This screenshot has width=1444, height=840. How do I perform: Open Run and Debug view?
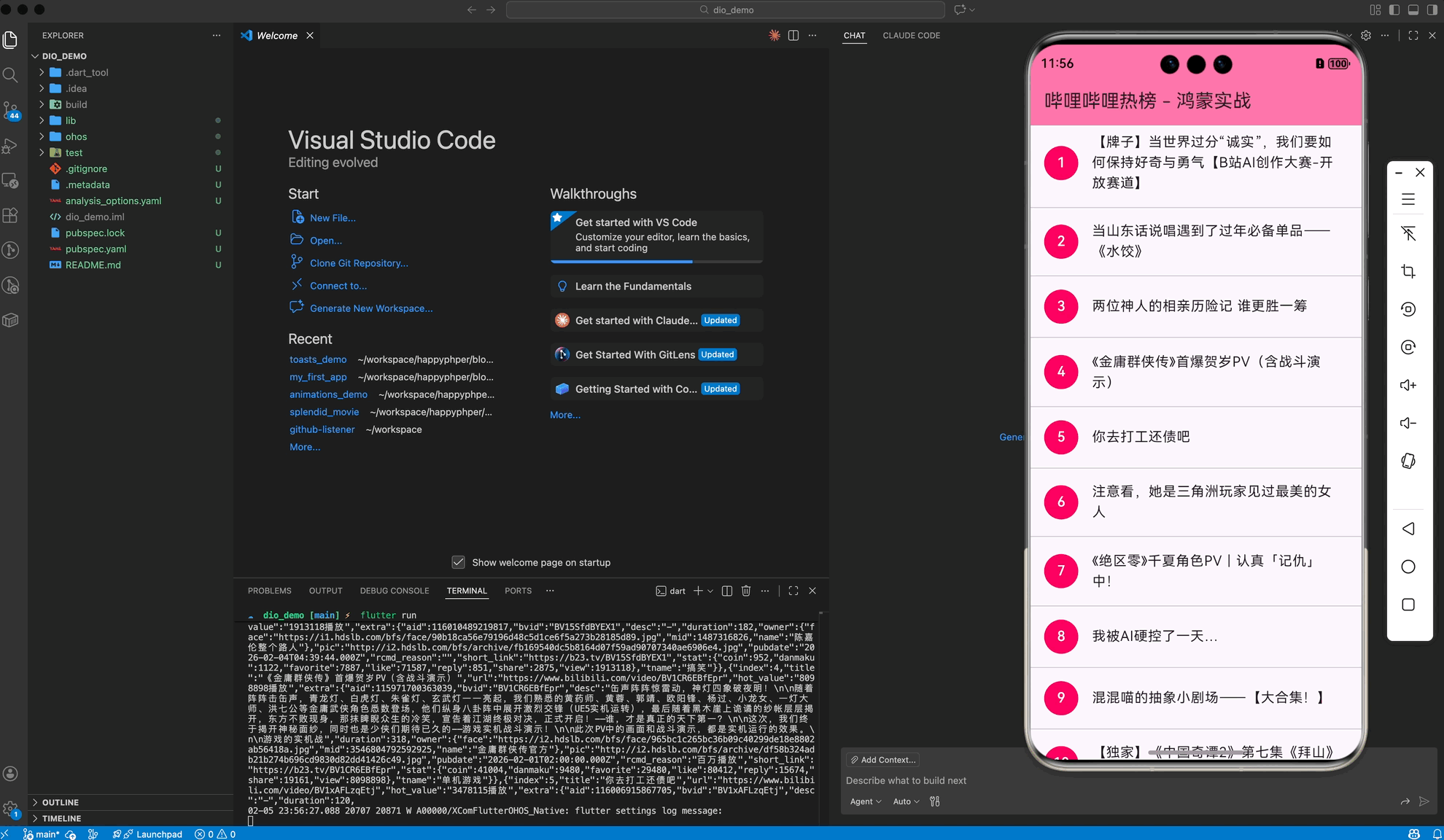pyautogui.click(x=10, y=146)
